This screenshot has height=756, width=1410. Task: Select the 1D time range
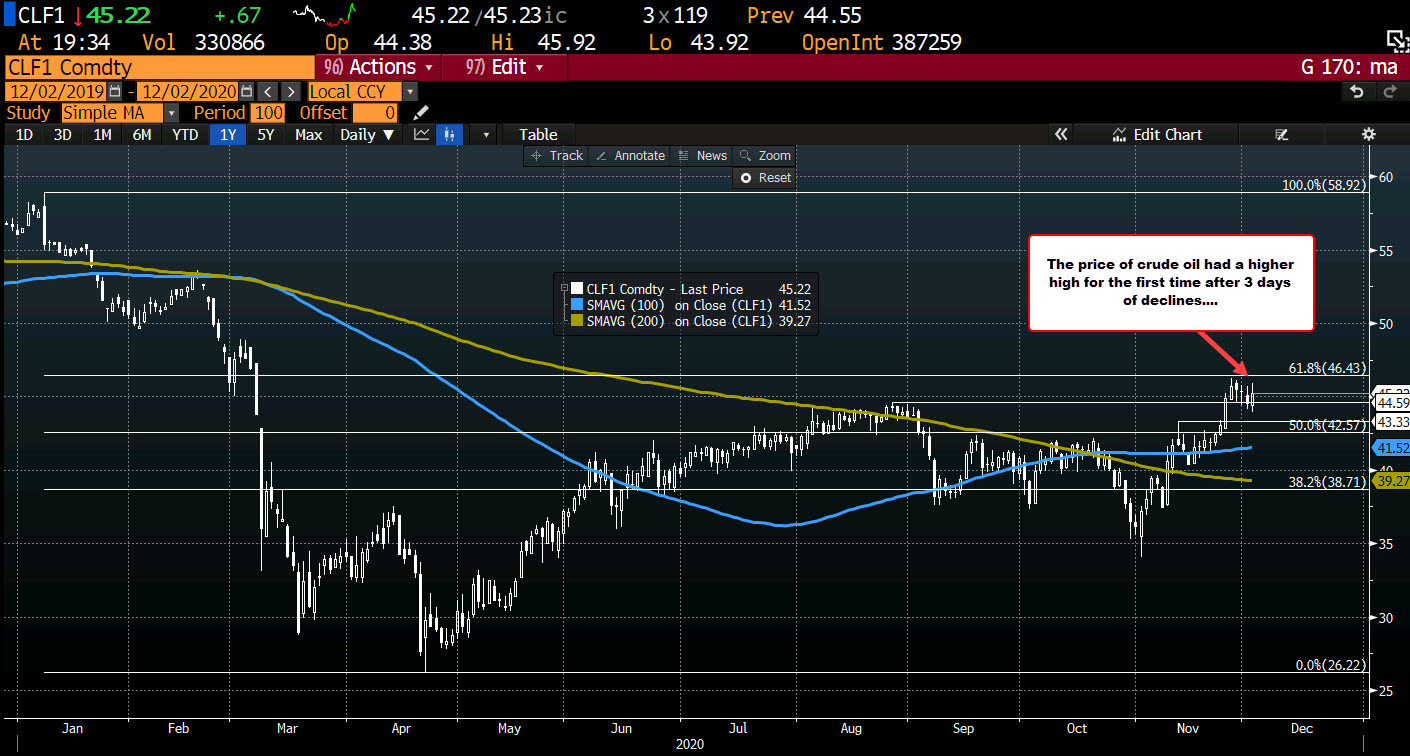24,134
